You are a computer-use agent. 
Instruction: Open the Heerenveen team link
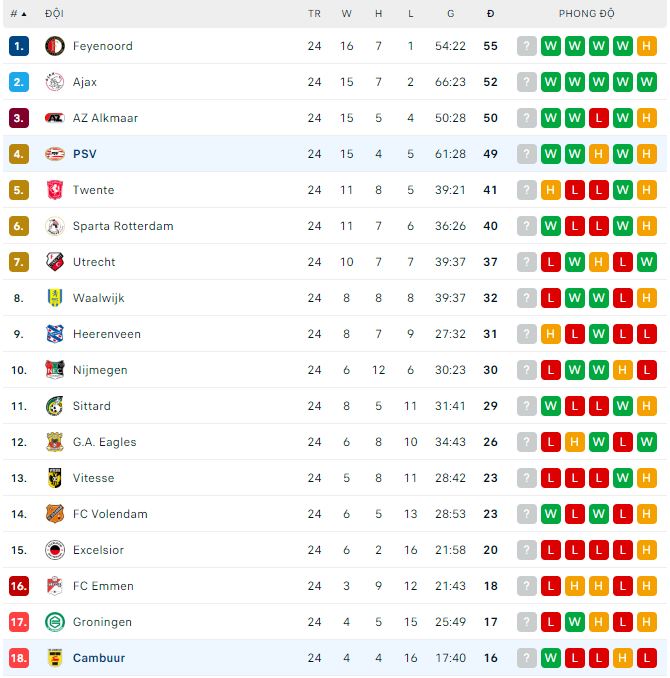click(x=107, y=334)
